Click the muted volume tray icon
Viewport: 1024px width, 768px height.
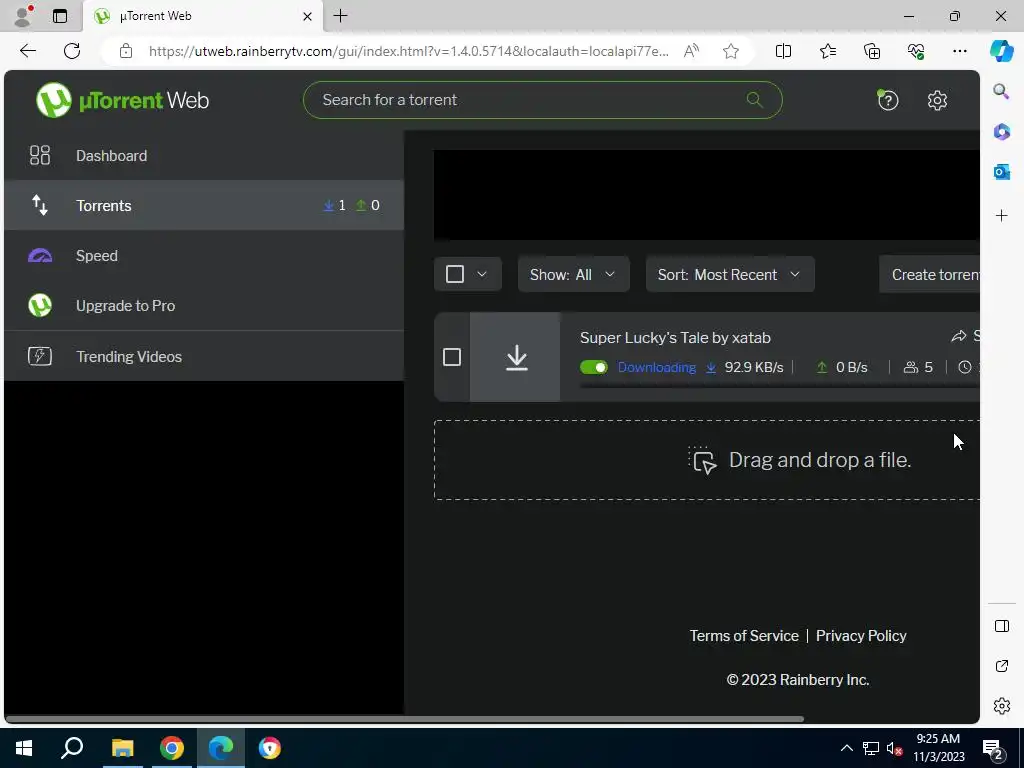tap(894, 748)
